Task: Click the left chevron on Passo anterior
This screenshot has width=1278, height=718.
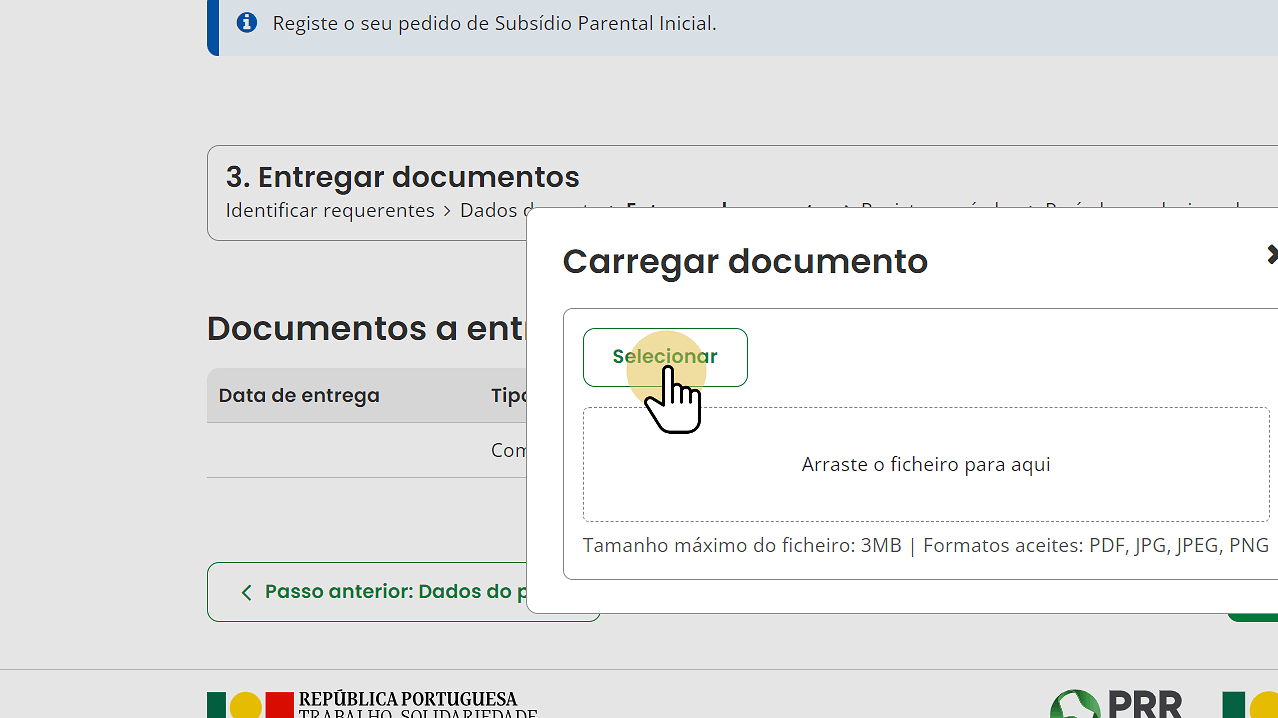Action: [246, 592]
